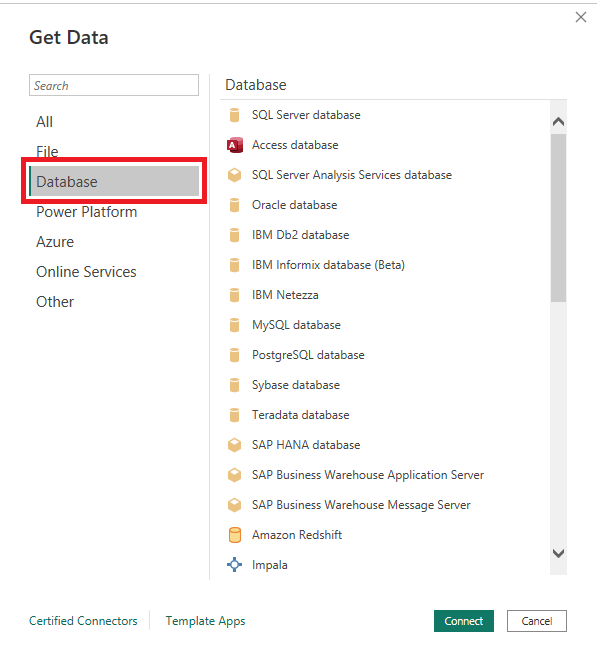The image size is (597, 661).
Task: Click the vertical scrollbar thumb
Action: 558,218
